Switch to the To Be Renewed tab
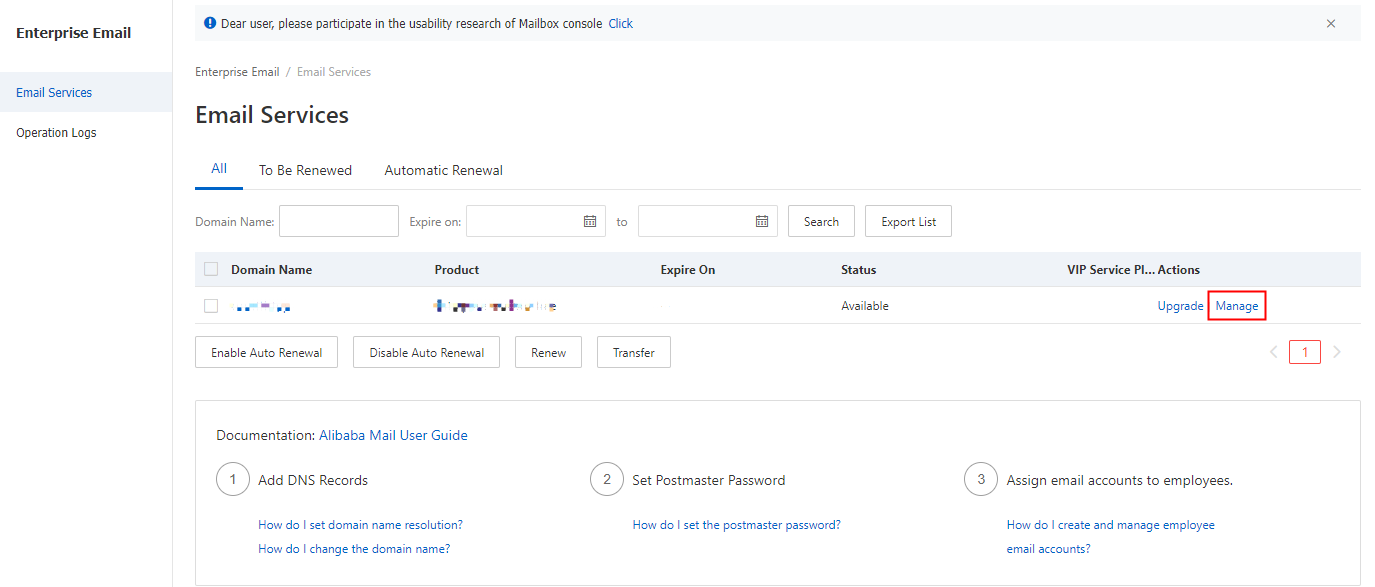Image resolution: width=1375 pixels, height=587 pixels. 305,170
